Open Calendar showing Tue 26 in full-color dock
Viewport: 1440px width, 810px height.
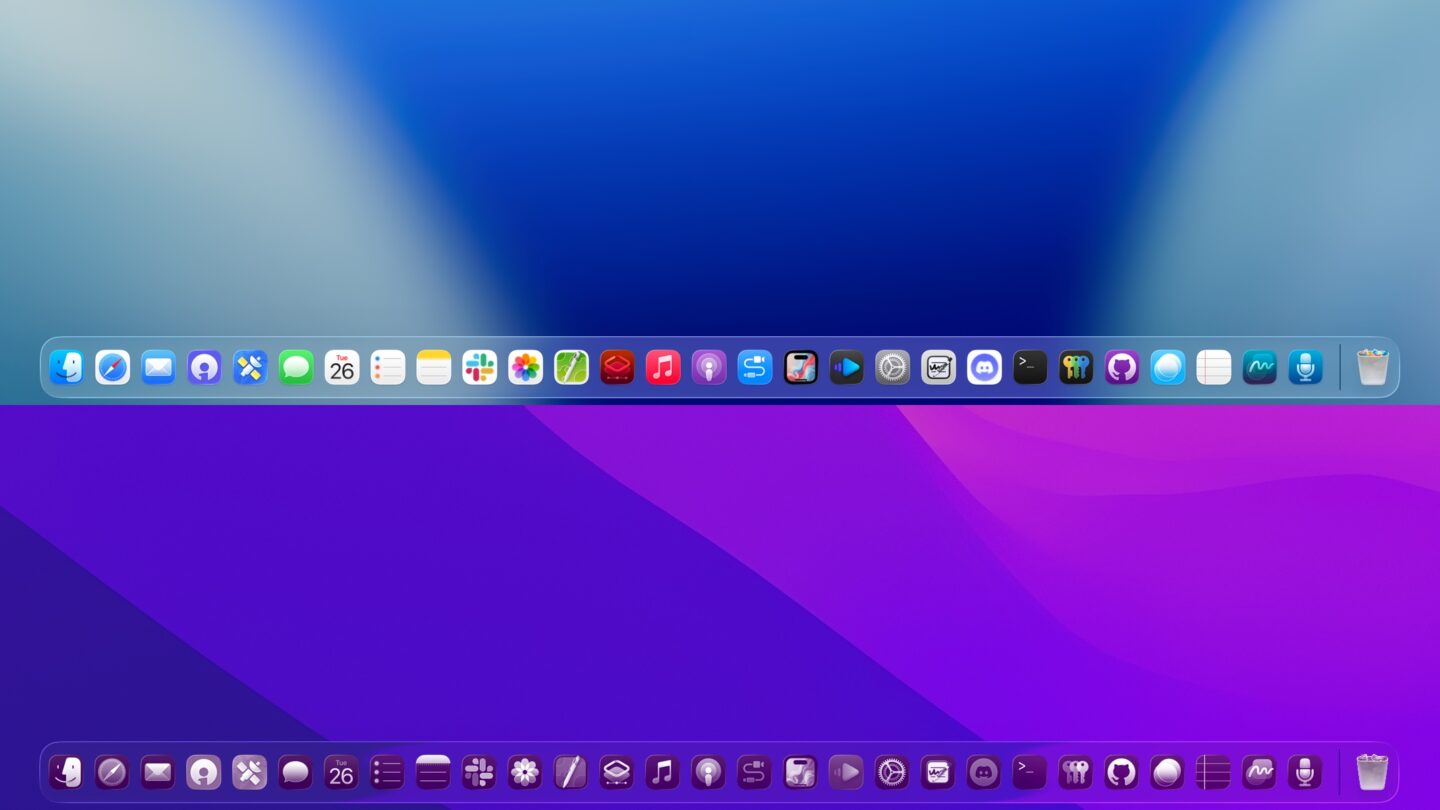coord(342,367)
